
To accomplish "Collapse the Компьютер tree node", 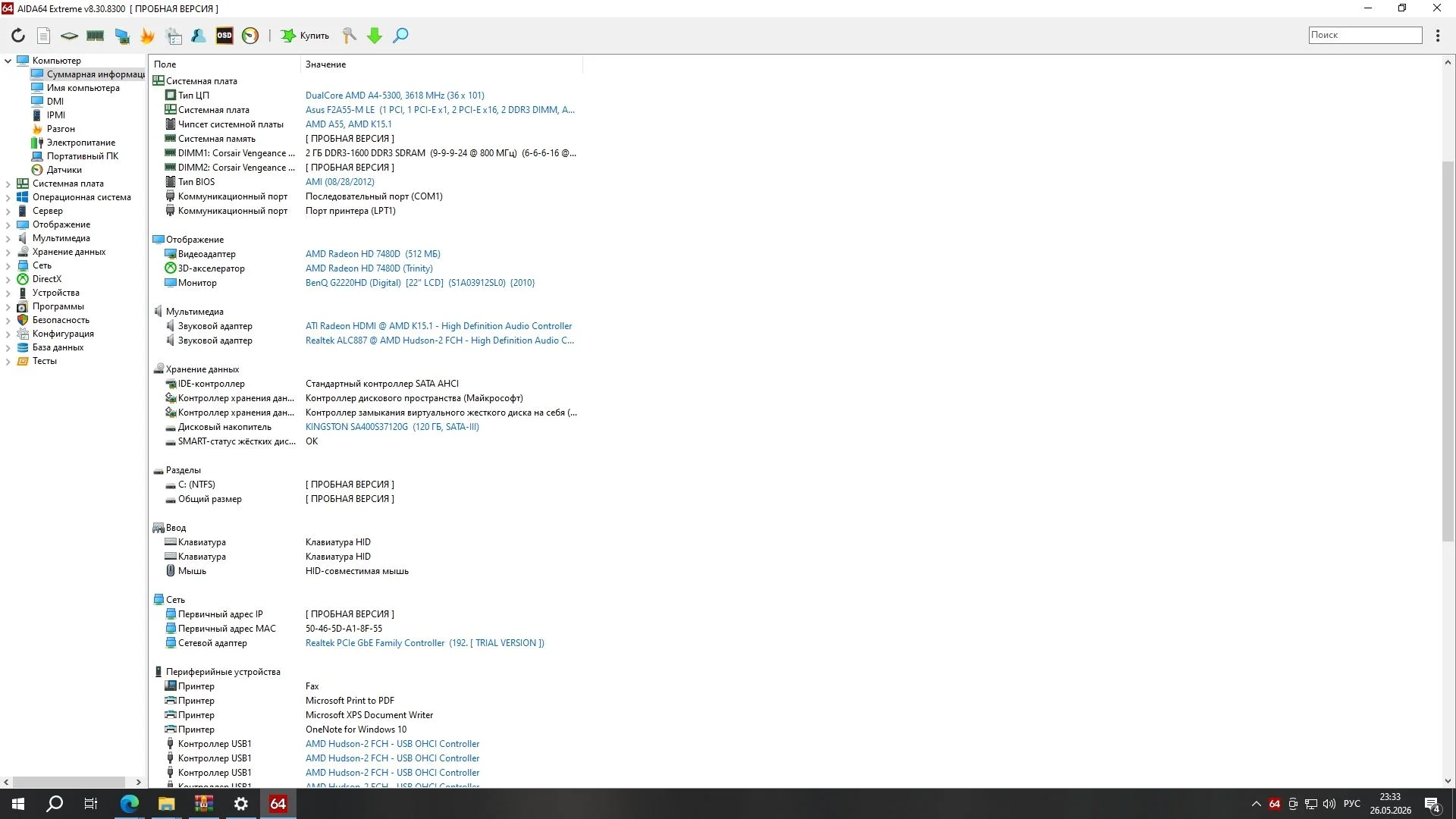I will pyautogui.click(x=8, y=61).
